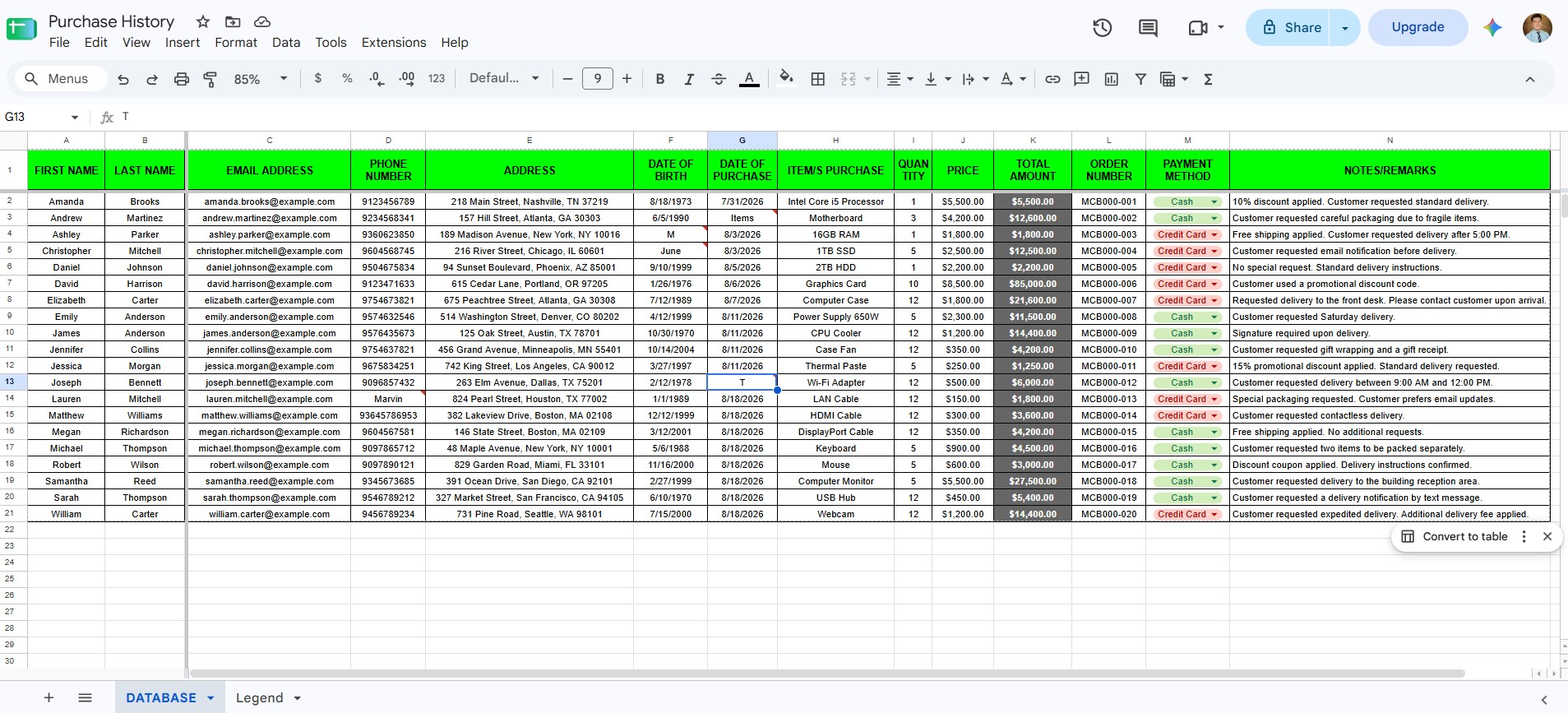Insert chart icon
Image resolution: width=1568 pixels, height=713 pixels.
1112,79
